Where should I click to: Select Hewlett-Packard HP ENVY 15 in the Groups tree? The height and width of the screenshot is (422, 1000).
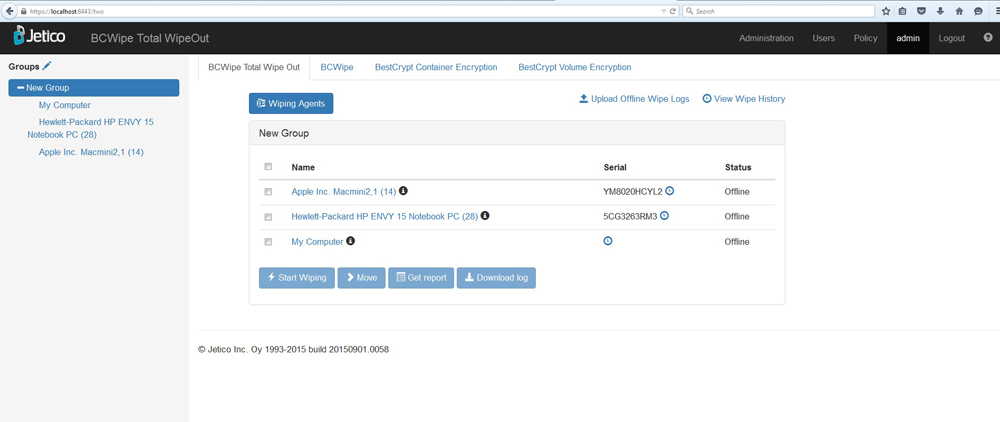pos(91,128)
